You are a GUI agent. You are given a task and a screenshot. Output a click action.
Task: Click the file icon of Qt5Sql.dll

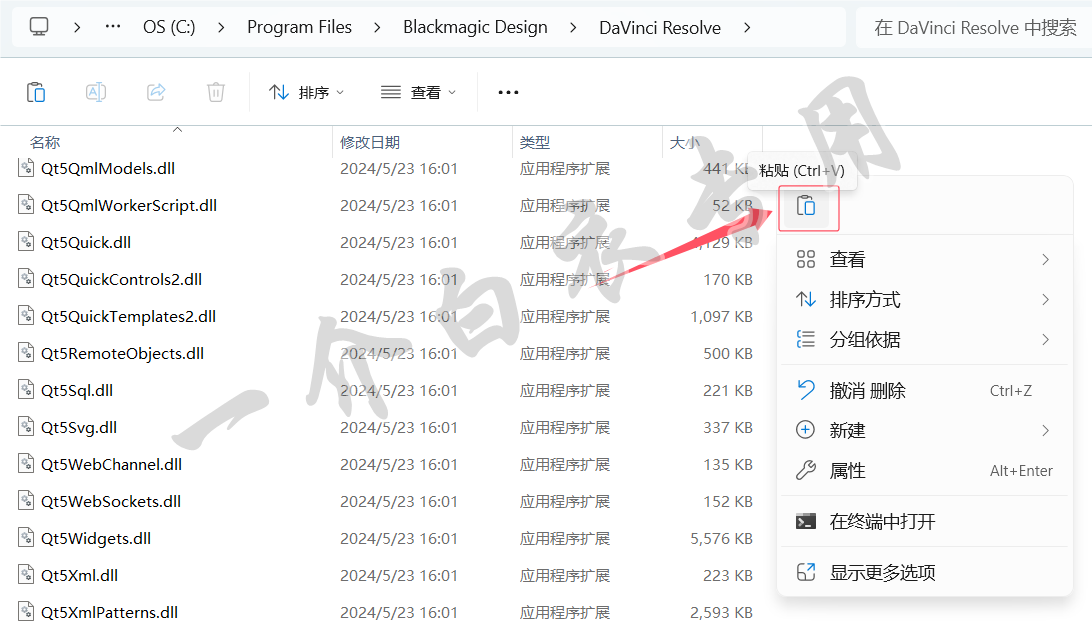point(26,390)
